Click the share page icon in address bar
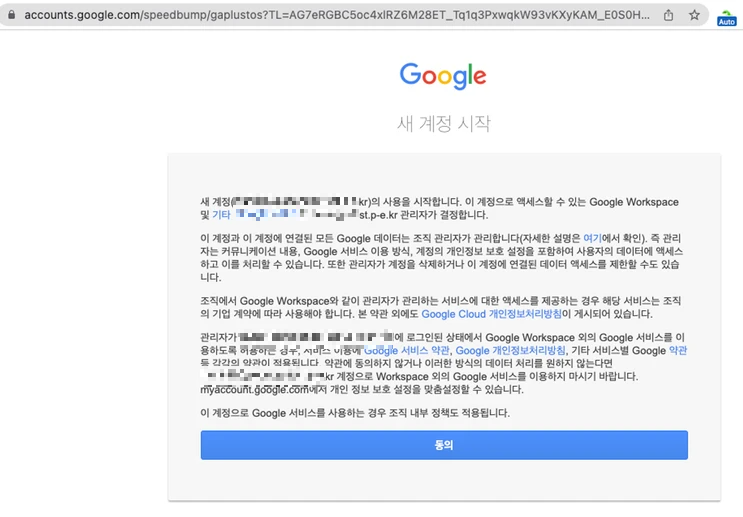 pos(668,15)
